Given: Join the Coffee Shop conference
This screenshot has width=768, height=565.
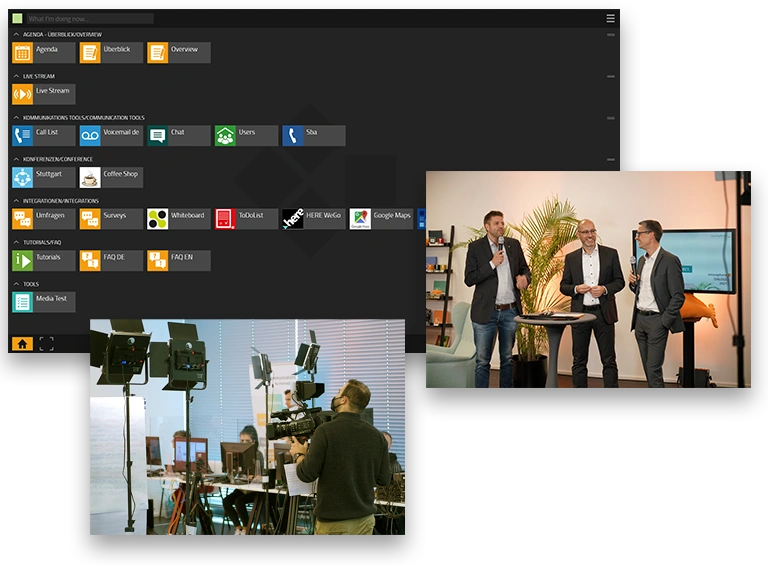Looking at the screenshot, I should pos(111,177).
